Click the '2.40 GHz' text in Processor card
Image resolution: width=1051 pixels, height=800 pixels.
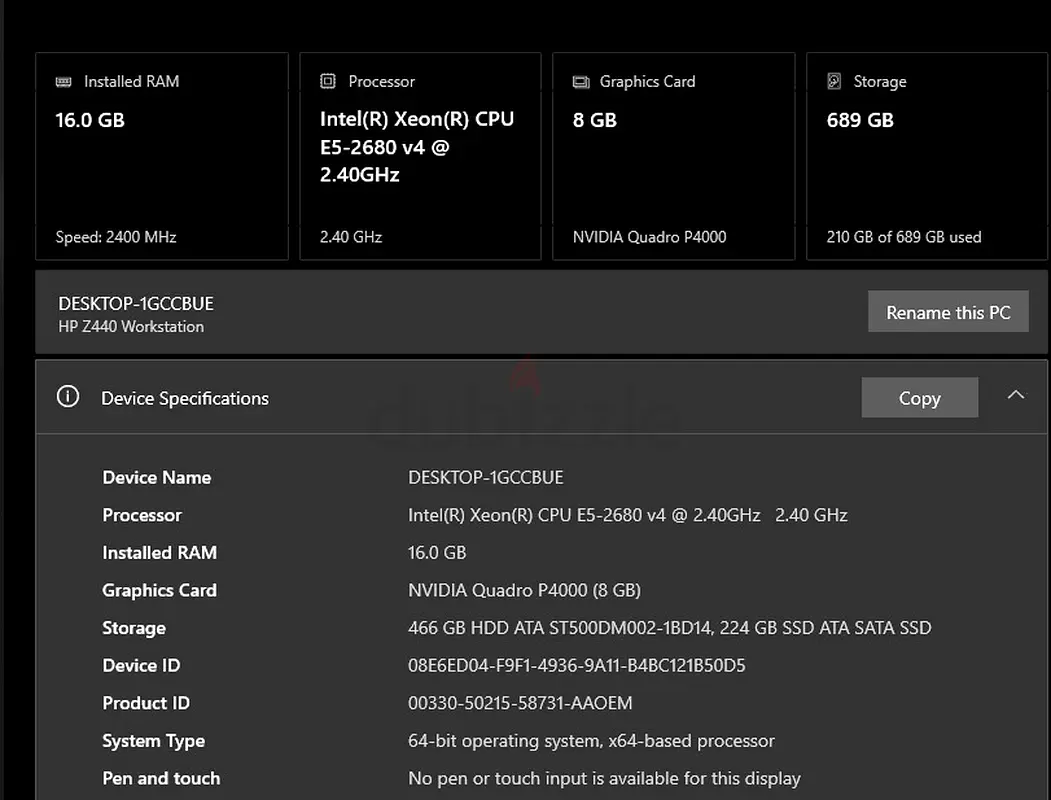[351, 237]
